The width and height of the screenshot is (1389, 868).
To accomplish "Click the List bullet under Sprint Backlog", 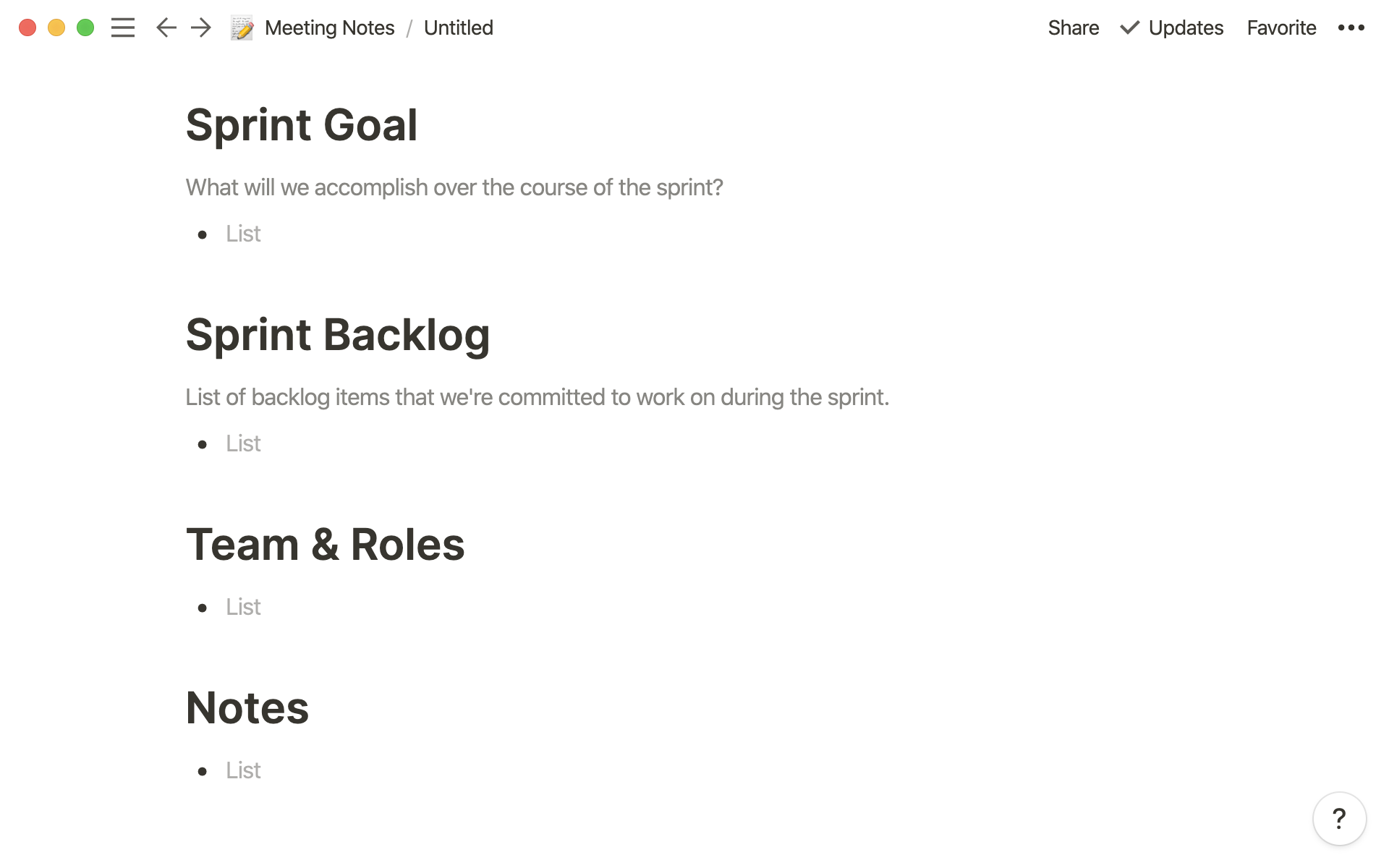I will click(x=243, y=442).
